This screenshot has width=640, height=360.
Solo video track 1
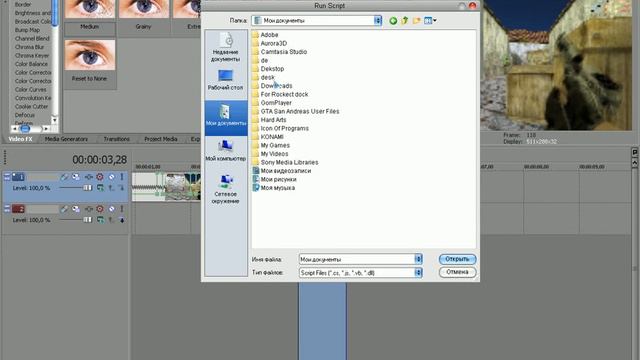click(122, 177)
